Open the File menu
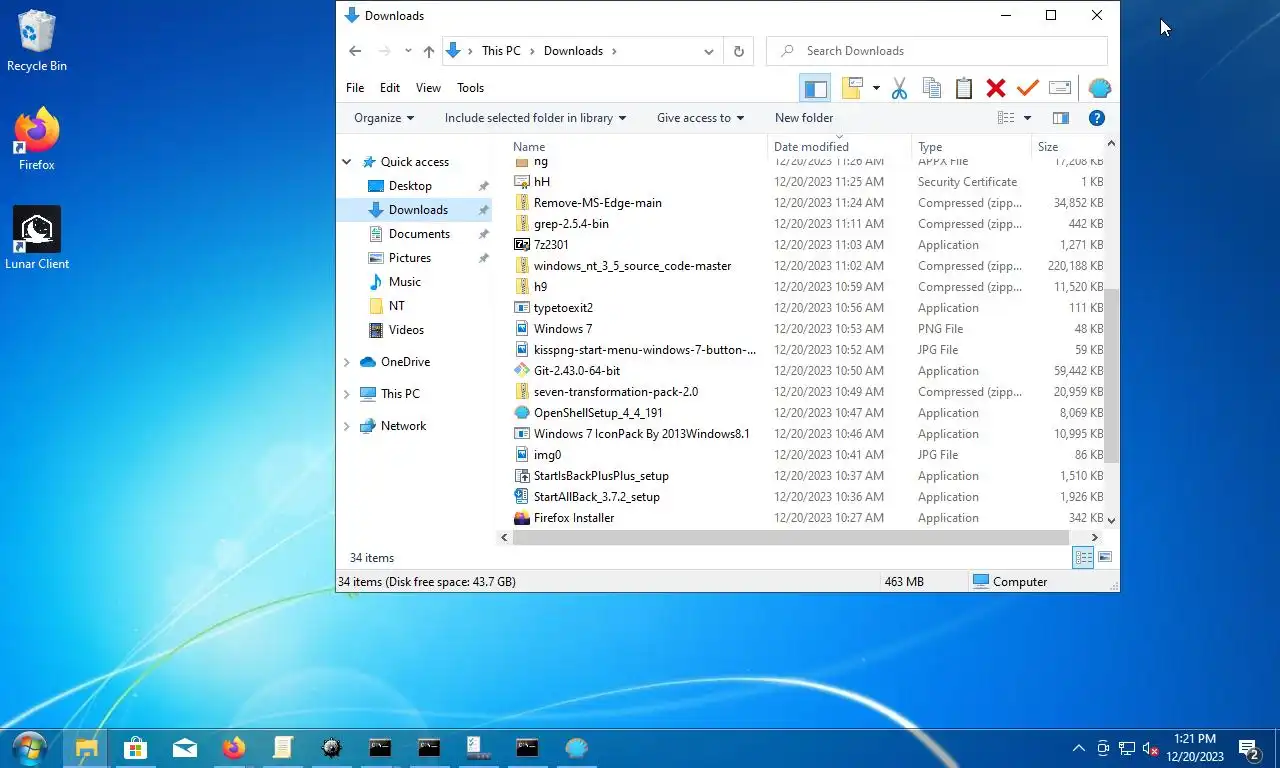1280x768 pixels. click(355, 88)
